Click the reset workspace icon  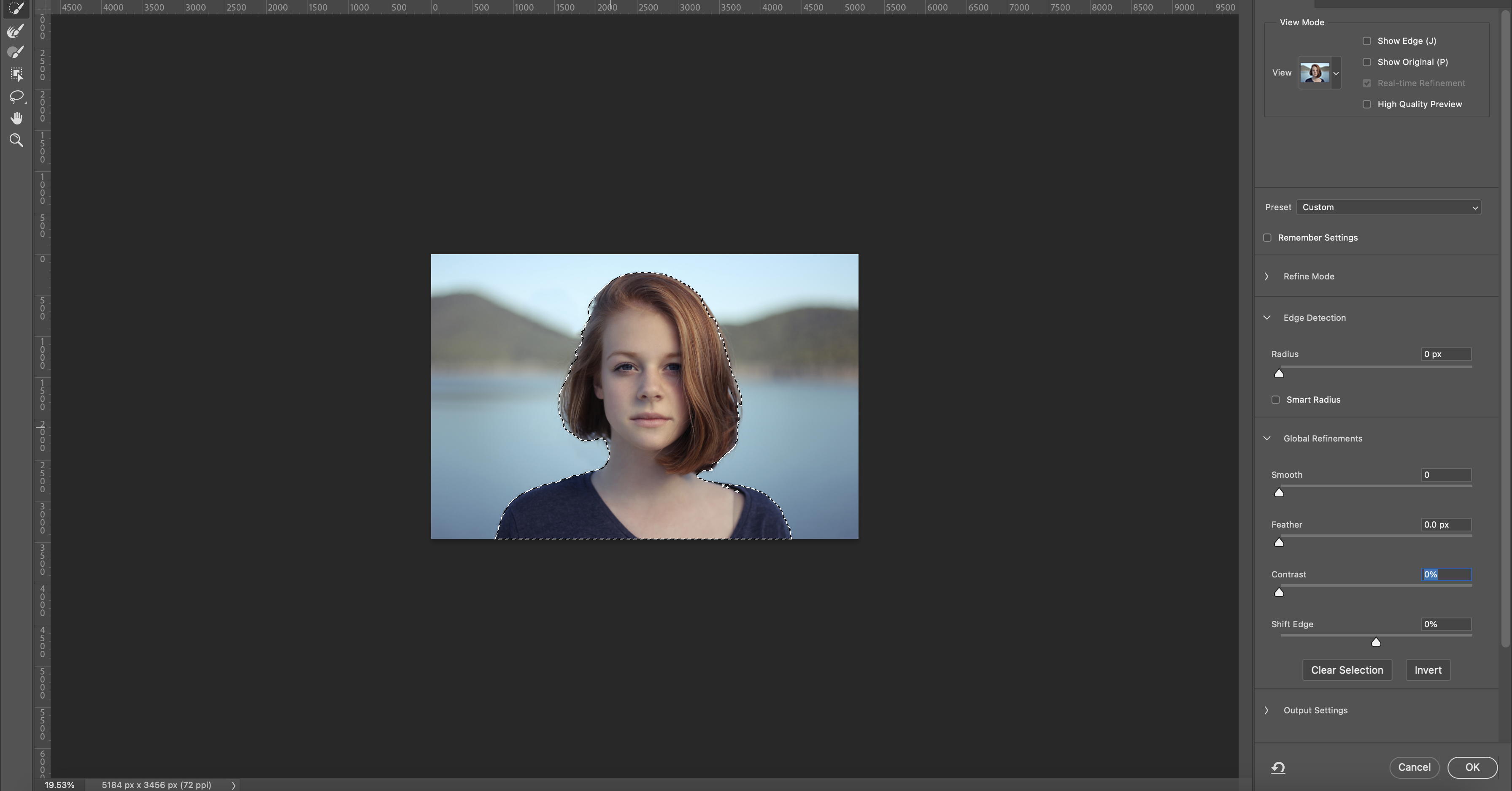(x=1278, y=767)
